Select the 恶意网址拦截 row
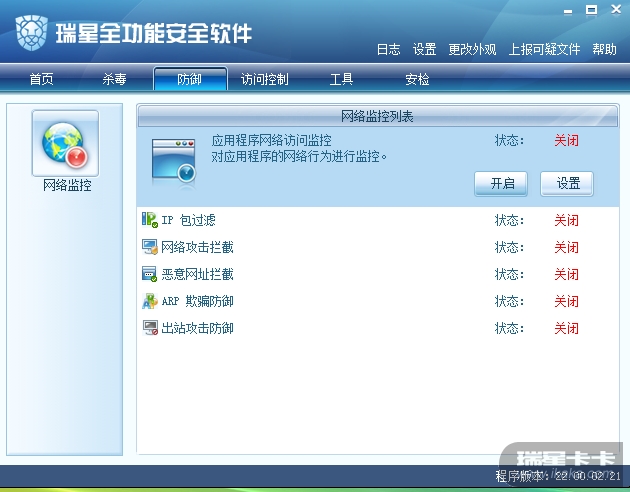Viewport: 630px width, 492px height. click(x=377, y=274)
